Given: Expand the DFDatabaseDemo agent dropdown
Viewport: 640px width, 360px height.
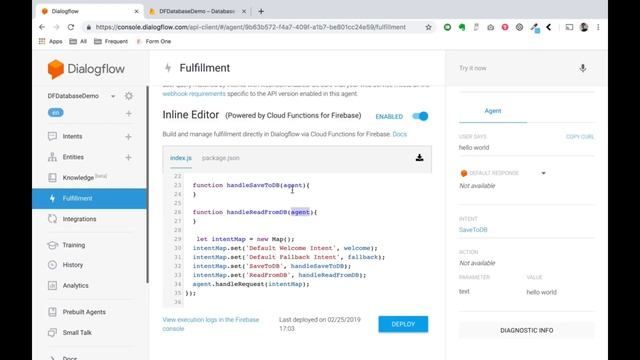Looking at the screenshot, I should [x=113, y=96].
